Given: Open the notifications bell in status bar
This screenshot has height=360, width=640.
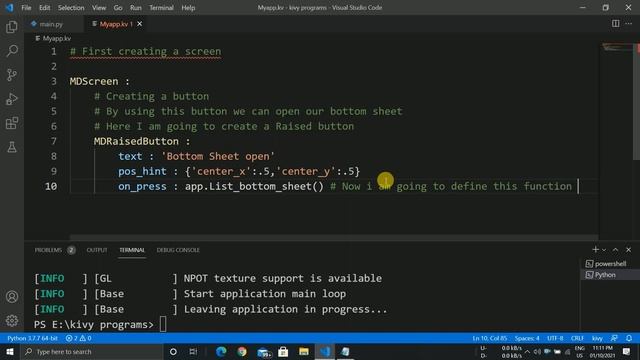Looking at the screenshot, I should click(629, 338).
